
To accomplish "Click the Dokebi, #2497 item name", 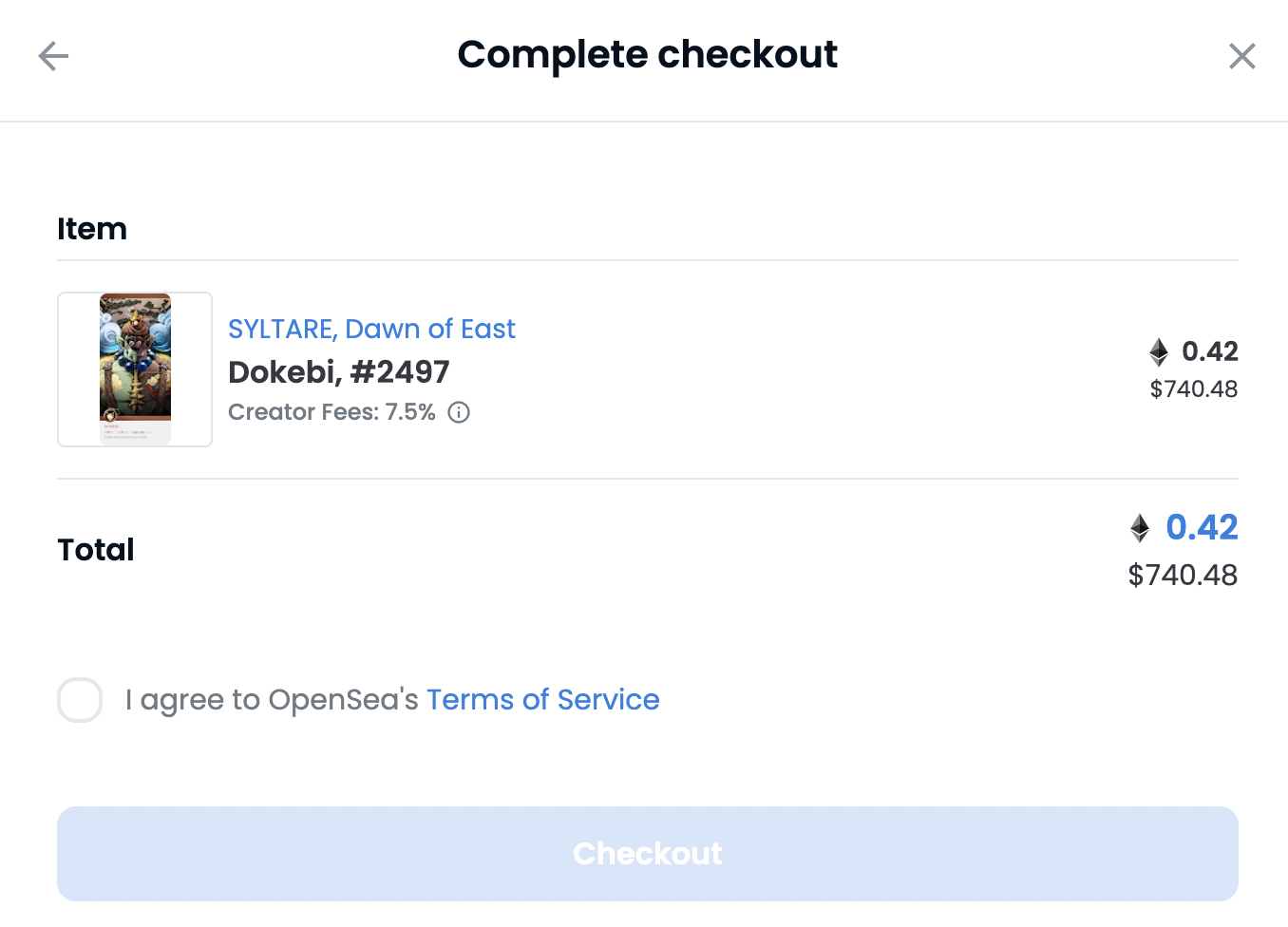I will (339, 371).
